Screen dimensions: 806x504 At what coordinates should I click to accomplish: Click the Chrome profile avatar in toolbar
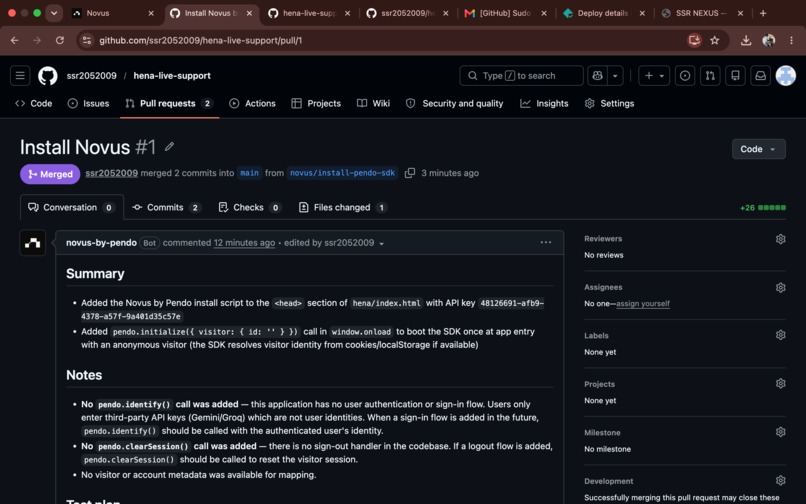click(768, 40)
